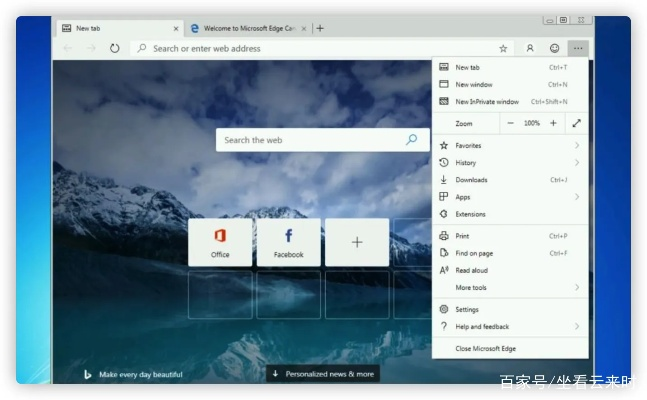The width and height of the screenshot is (647, 400).
Task: Expand Personalized news & more
Action: 323,374
